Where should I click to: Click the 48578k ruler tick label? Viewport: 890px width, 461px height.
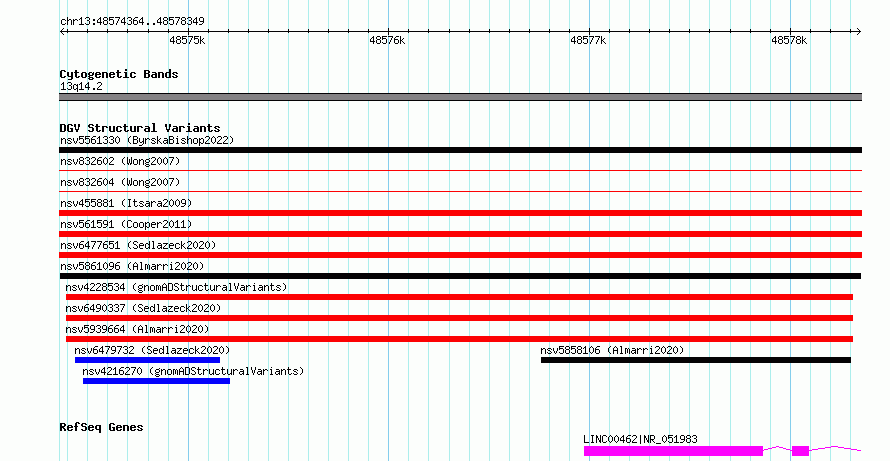click(x=789, y=40)
